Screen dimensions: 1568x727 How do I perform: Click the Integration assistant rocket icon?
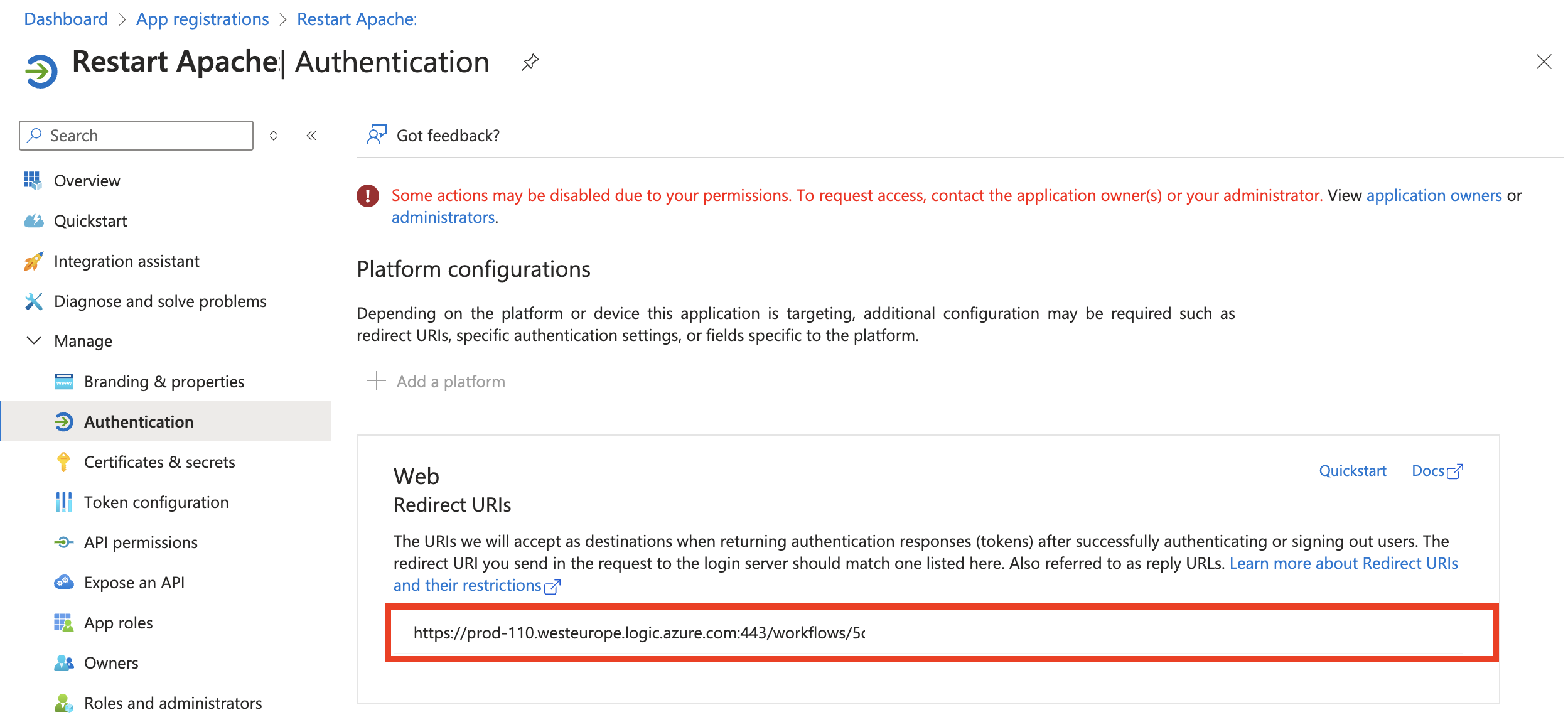click(x=34, y=261)
